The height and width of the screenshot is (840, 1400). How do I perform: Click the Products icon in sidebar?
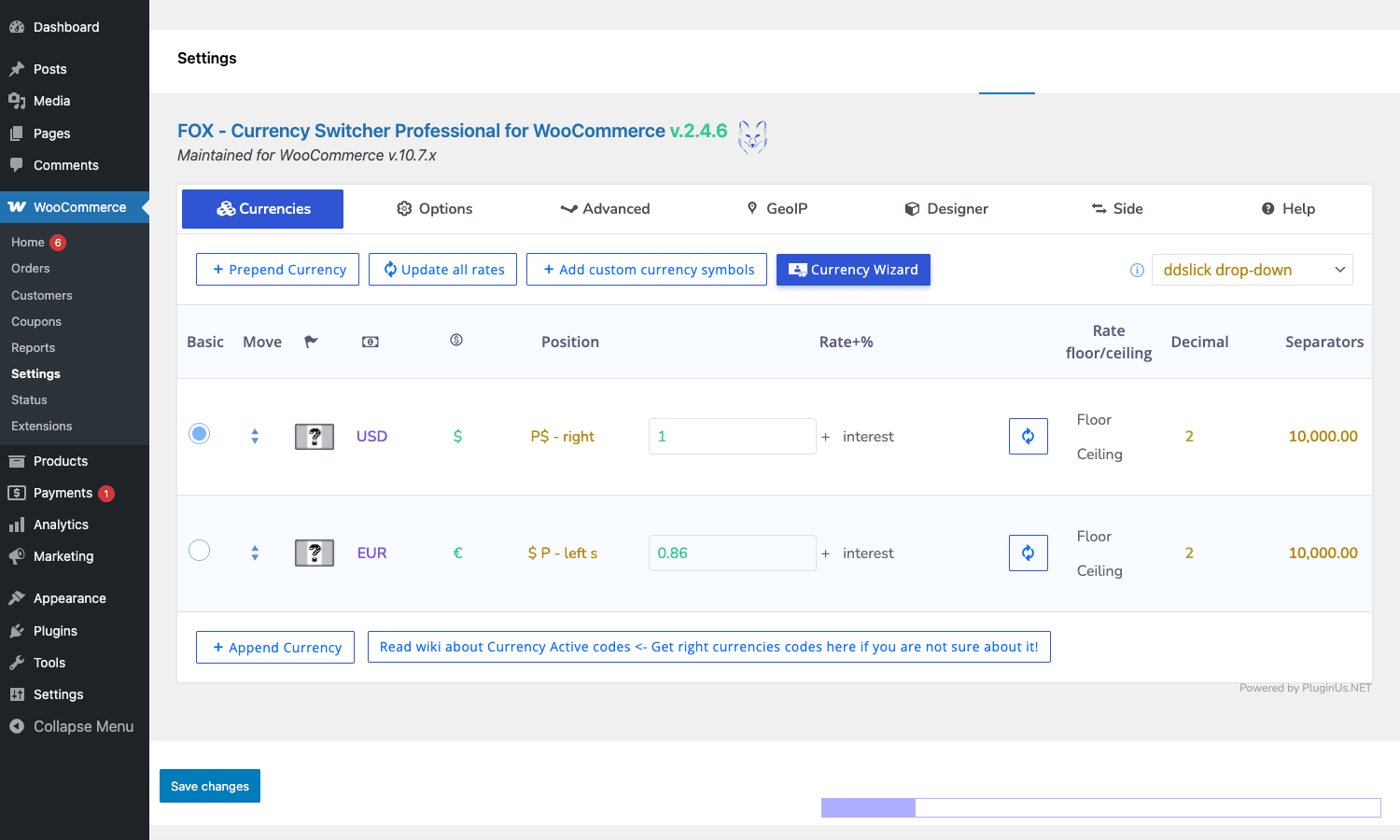(17, 461)
